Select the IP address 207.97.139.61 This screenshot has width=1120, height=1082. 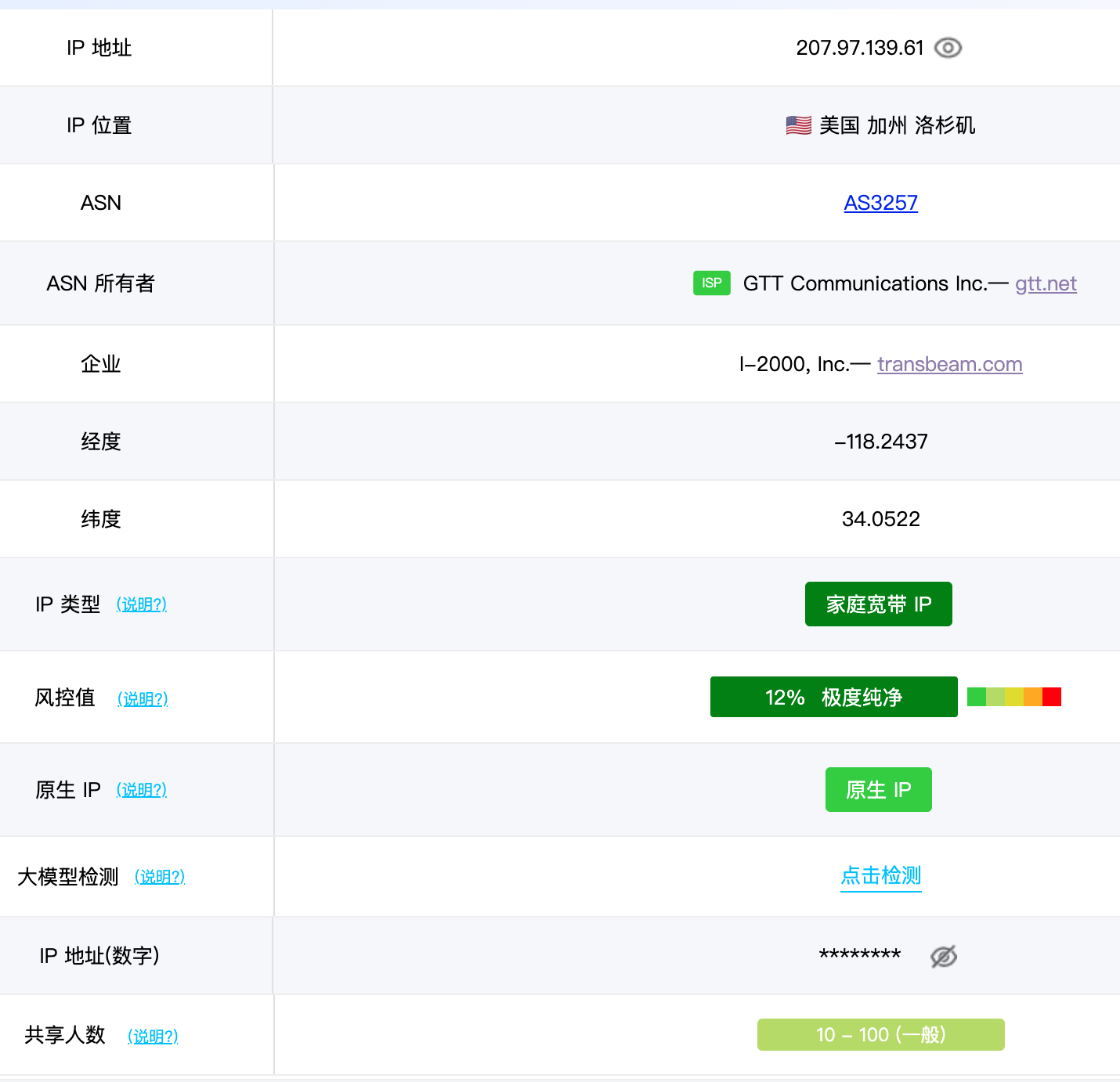pos(860,48)
